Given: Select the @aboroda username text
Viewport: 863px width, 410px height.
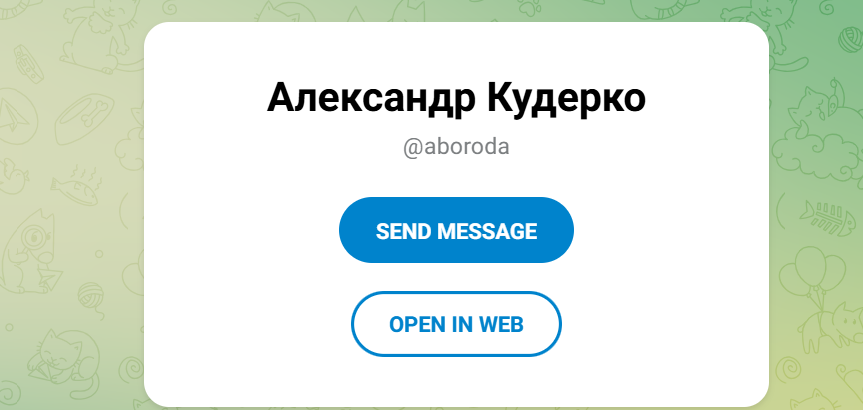Looking at the screenshot, I should click(456, 147).
